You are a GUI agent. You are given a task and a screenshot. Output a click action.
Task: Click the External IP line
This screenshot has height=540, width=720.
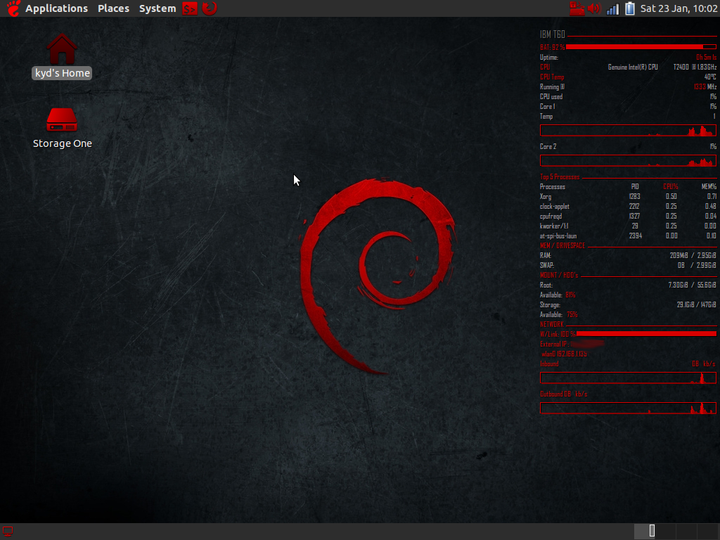coord(572,344)
